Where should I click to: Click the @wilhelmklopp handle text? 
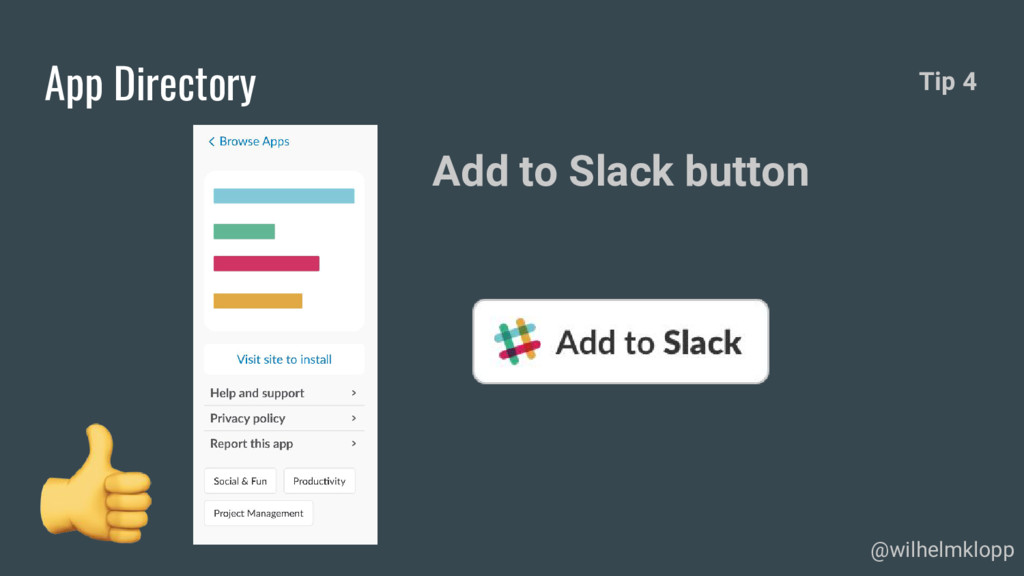tap(942, 551)
